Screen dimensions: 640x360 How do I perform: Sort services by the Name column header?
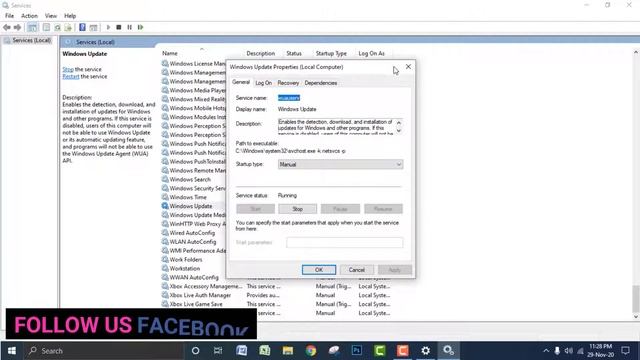tap(170, 53)
